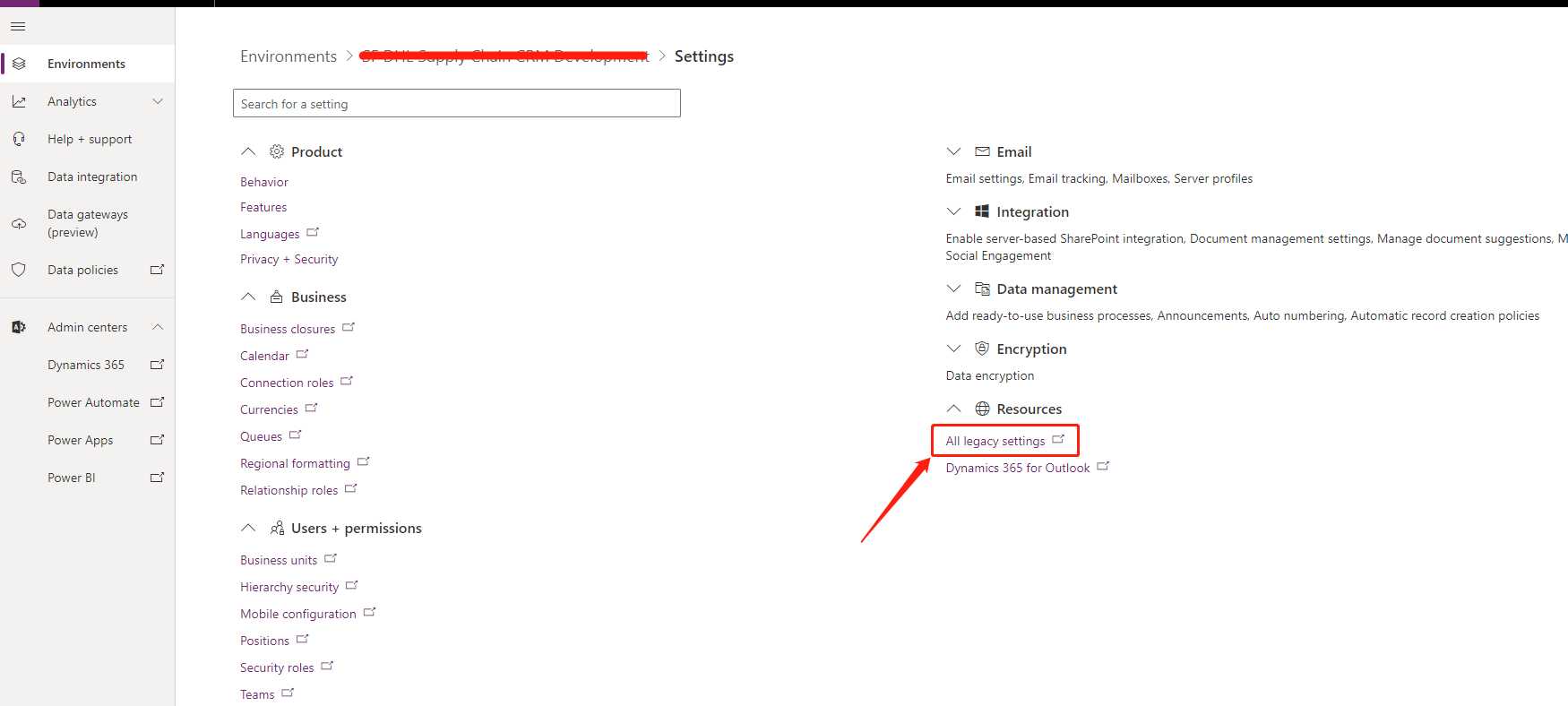Image resolution: width=1568 pixels, height=706 pixels.
Task: Click the Data policies shield icon
Action: click(19, 270)
